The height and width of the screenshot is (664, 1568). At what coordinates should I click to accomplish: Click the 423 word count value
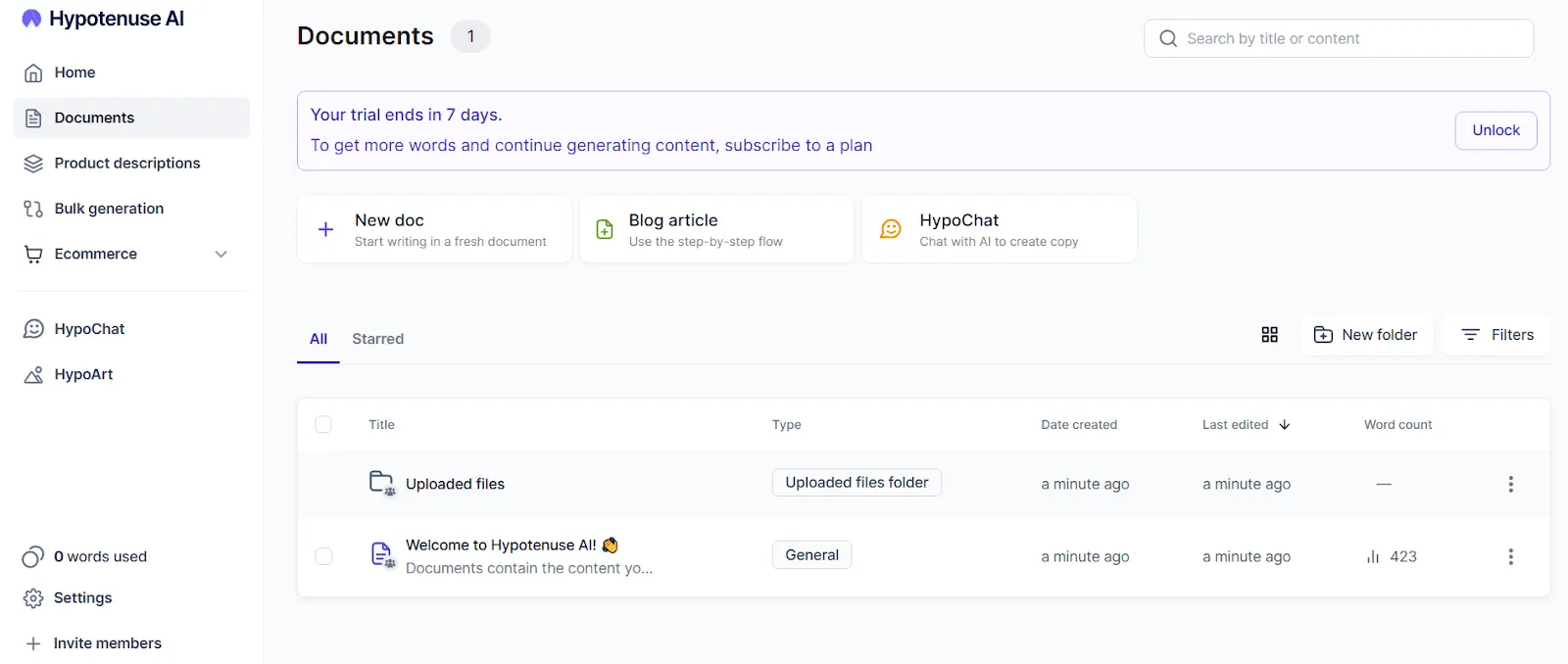(x=1403, y=556)
